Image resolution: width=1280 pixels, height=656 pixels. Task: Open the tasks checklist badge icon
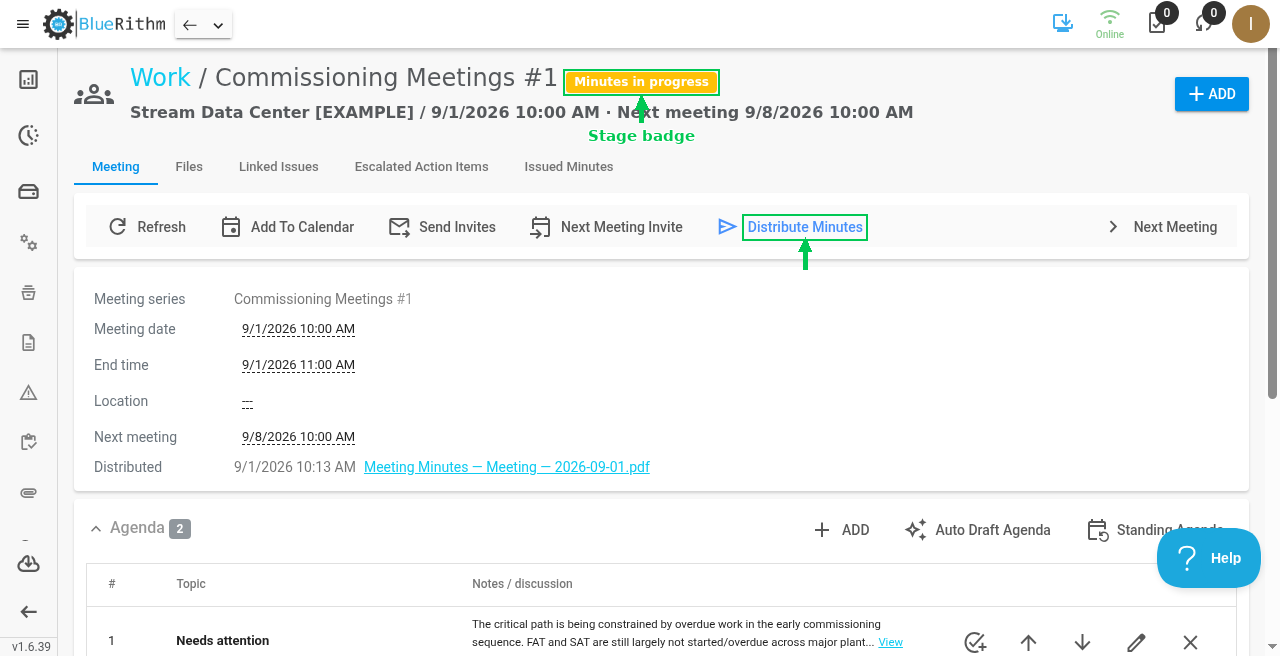(x=1157, y=23)
